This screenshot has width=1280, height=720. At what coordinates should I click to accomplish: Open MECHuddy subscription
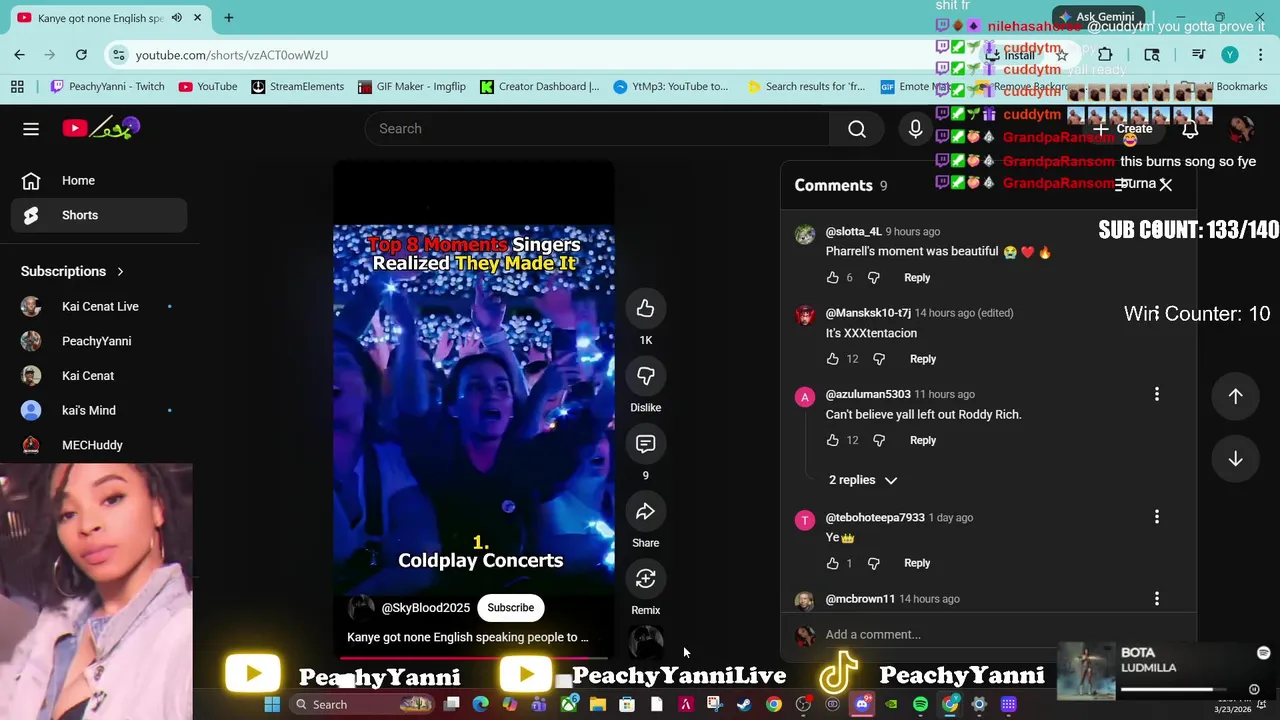[99, 445]
